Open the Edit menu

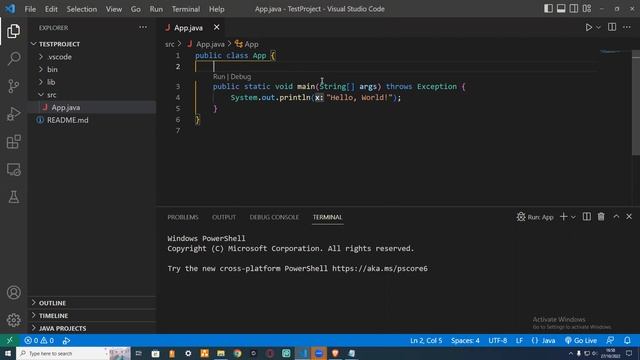[x=51, y=9]
